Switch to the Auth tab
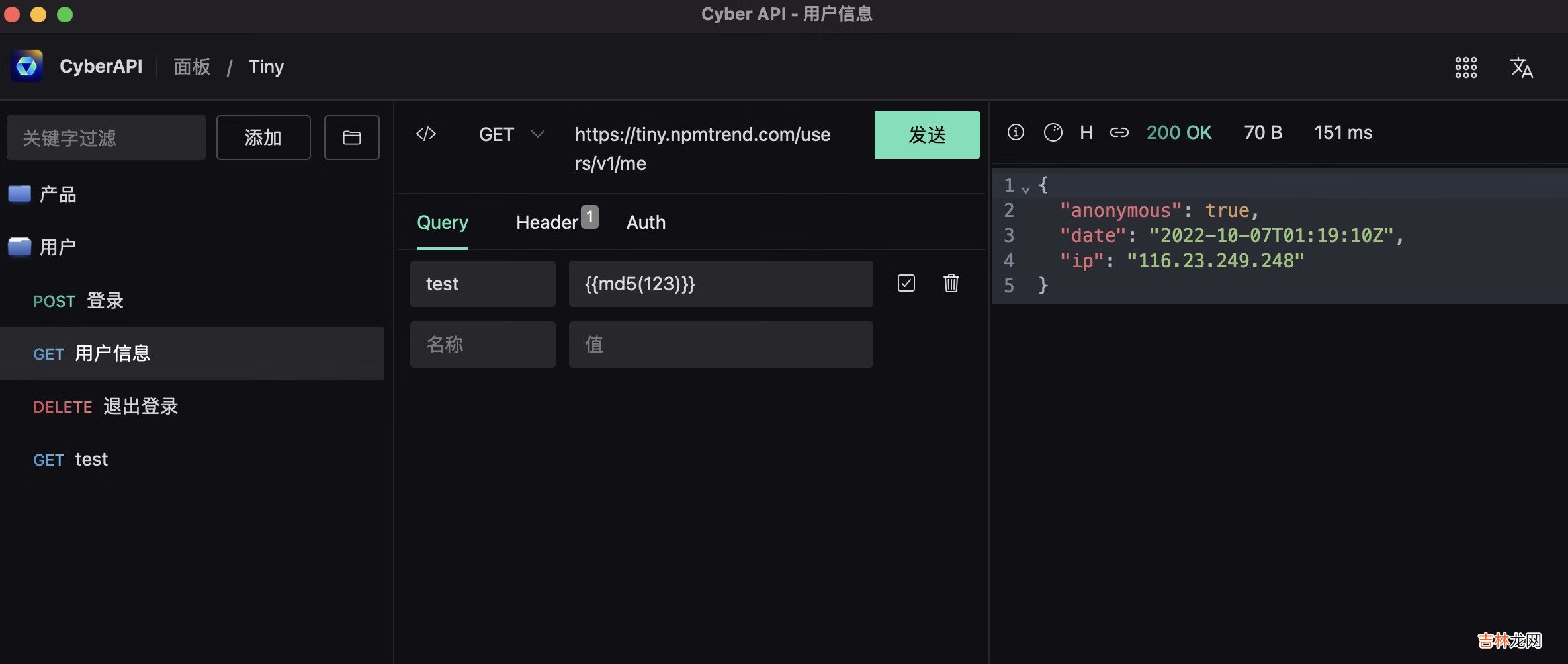This screenshot has height=664, width=1568. click(x=646, y=222)
